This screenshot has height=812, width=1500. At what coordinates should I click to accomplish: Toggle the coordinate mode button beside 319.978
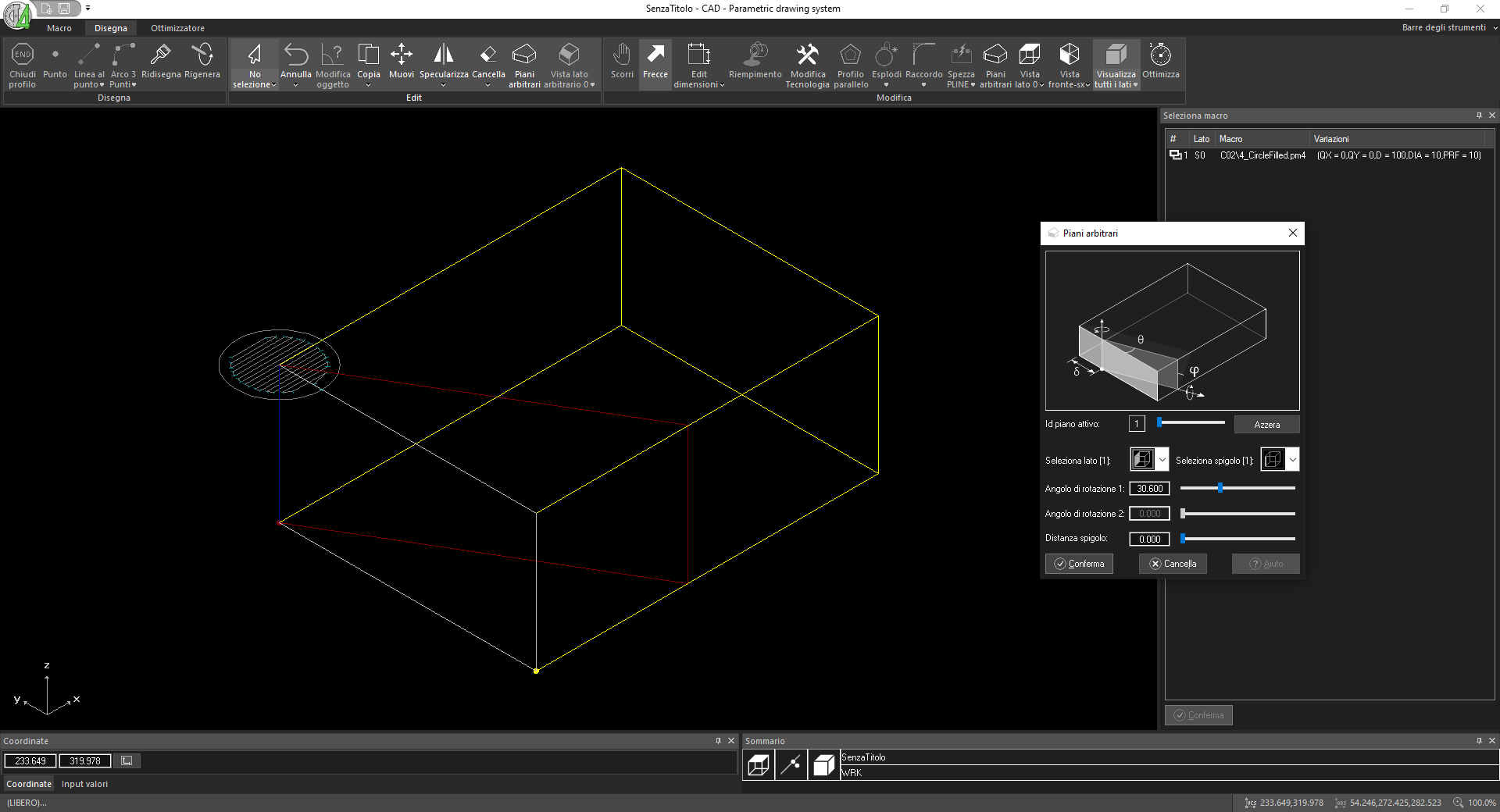point(127,760)
